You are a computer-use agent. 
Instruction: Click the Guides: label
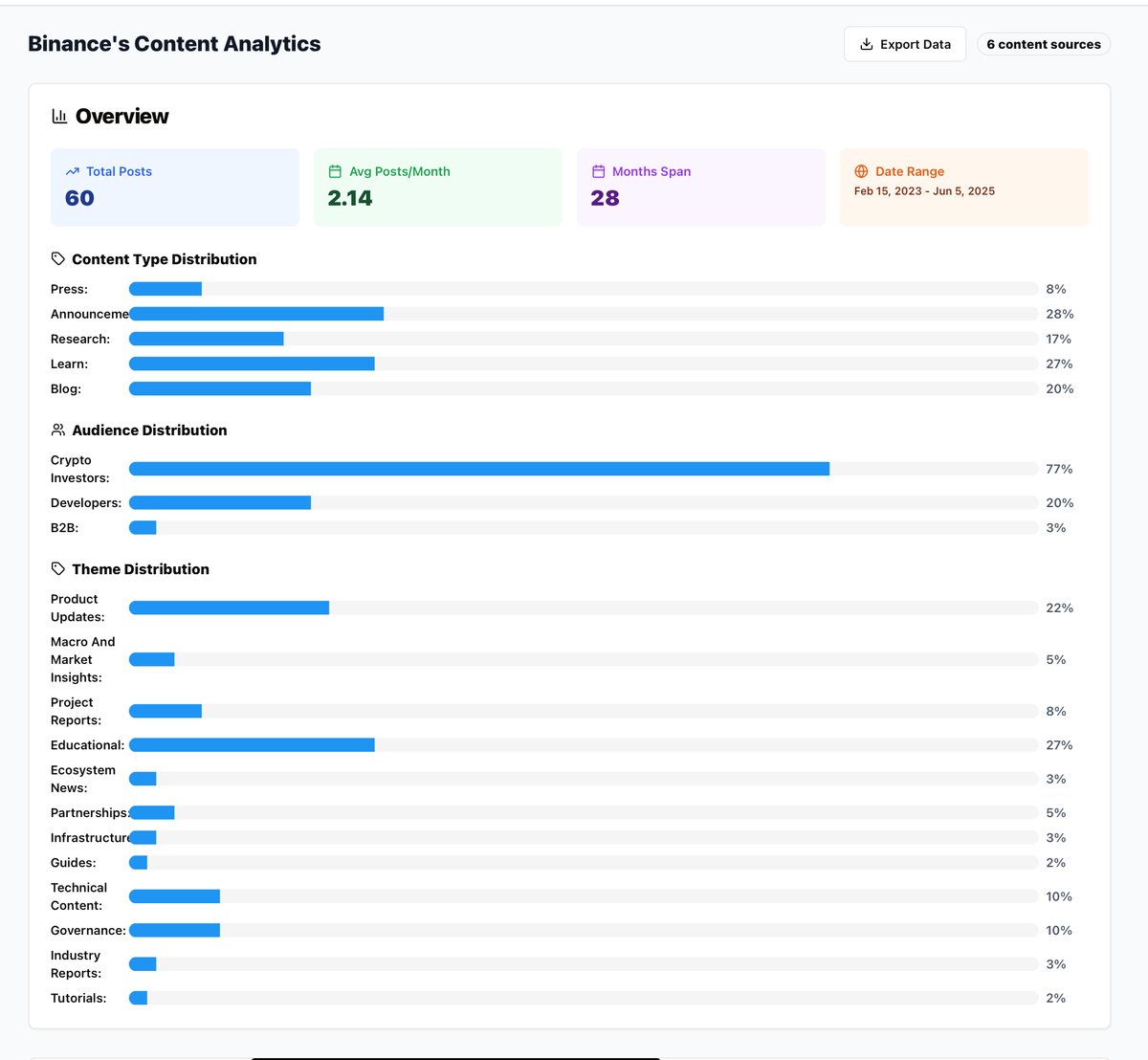[x=73, y=863]
